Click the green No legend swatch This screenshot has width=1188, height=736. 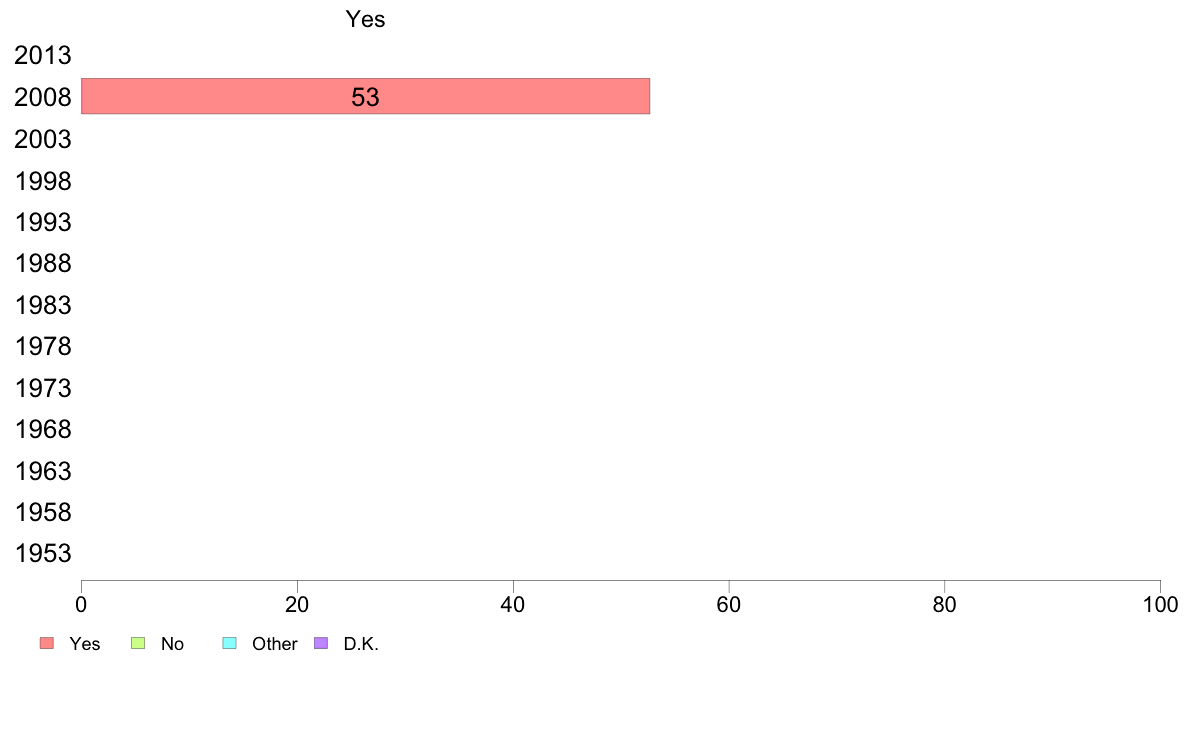[x=138, y=643]
